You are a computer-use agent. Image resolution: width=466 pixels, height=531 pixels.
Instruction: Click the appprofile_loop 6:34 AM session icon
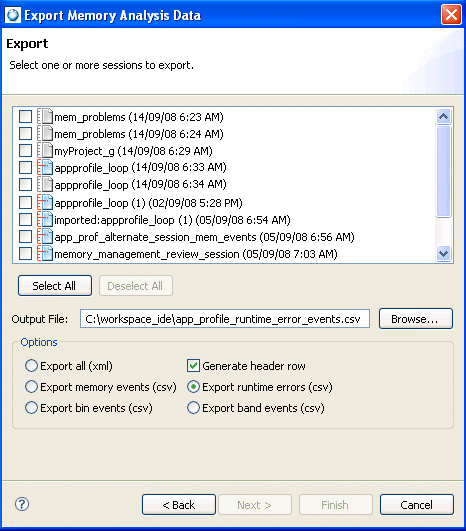click(45, 185)
